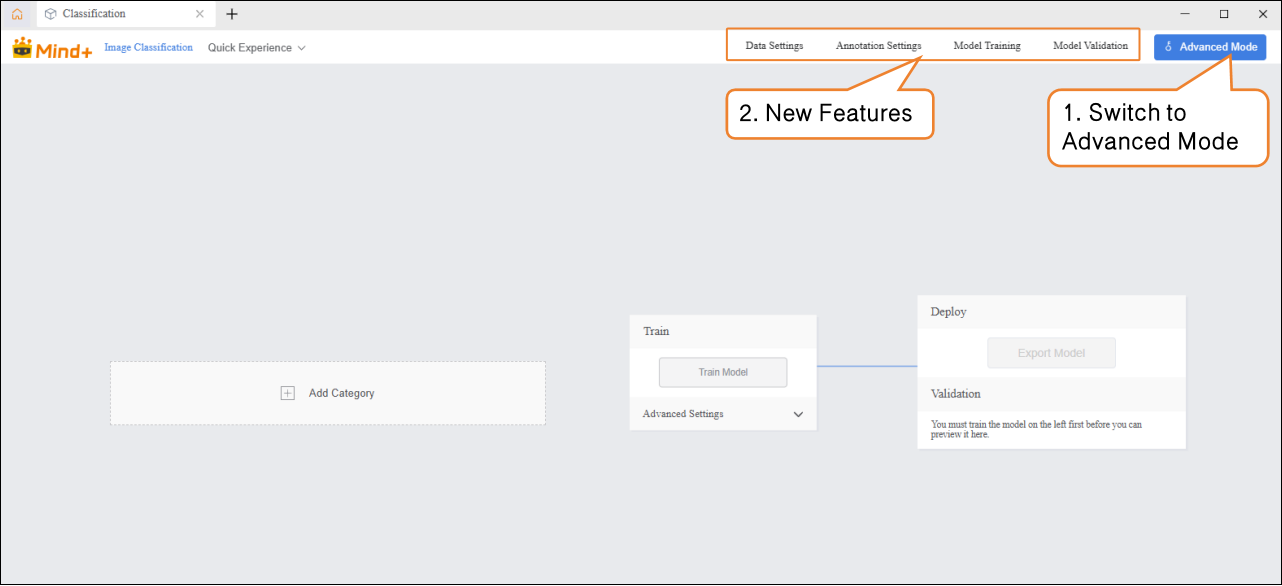
Task: Expand the Advanced Settings chevron
Action: pyautogui.click(x=798, y=414)
